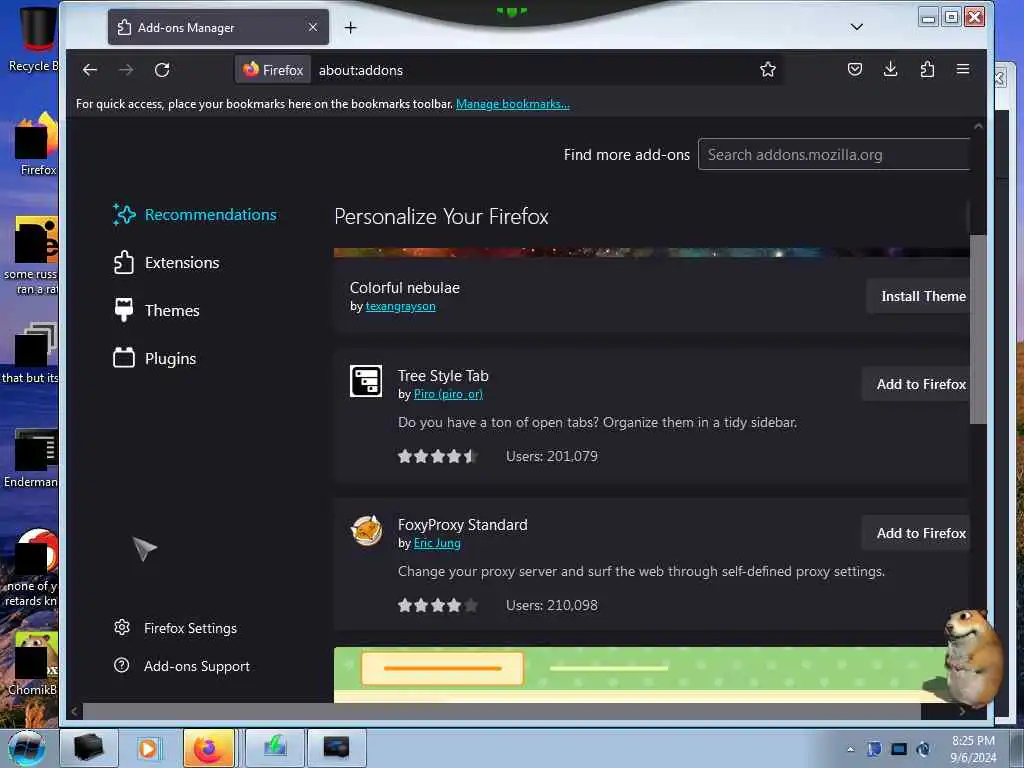The height and width of the screenshot is (768, 1024).
Task: Open Add-ons Support from sidebar
Action: [182, 666]
